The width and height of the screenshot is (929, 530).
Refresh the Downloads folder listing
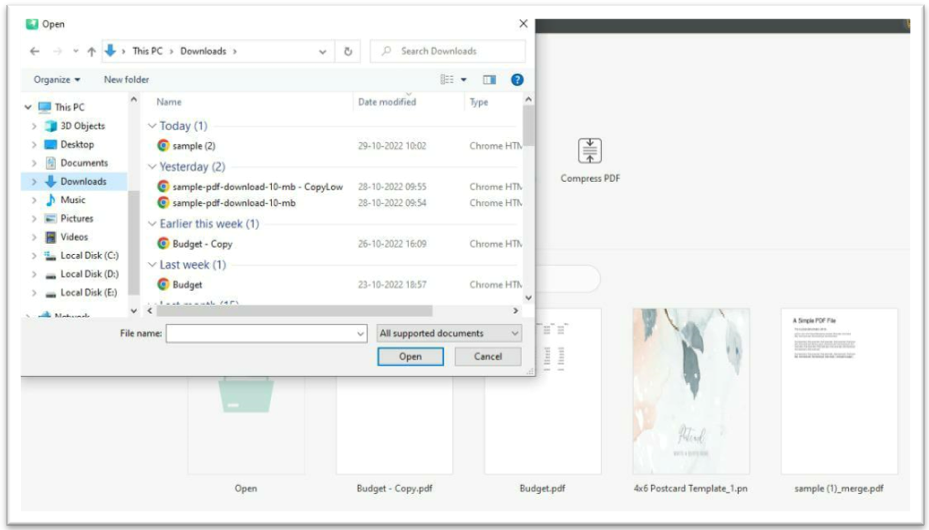point(348,52)
